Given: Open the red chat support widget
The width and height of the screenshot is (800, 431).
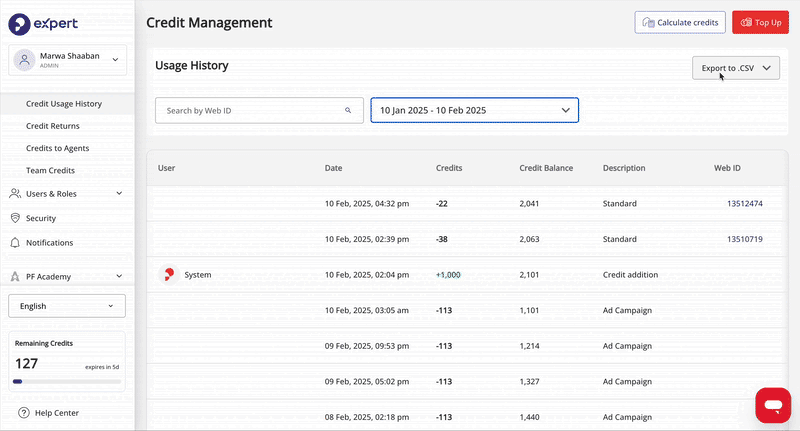Looking at the screenshot, I should pos(773,405).
